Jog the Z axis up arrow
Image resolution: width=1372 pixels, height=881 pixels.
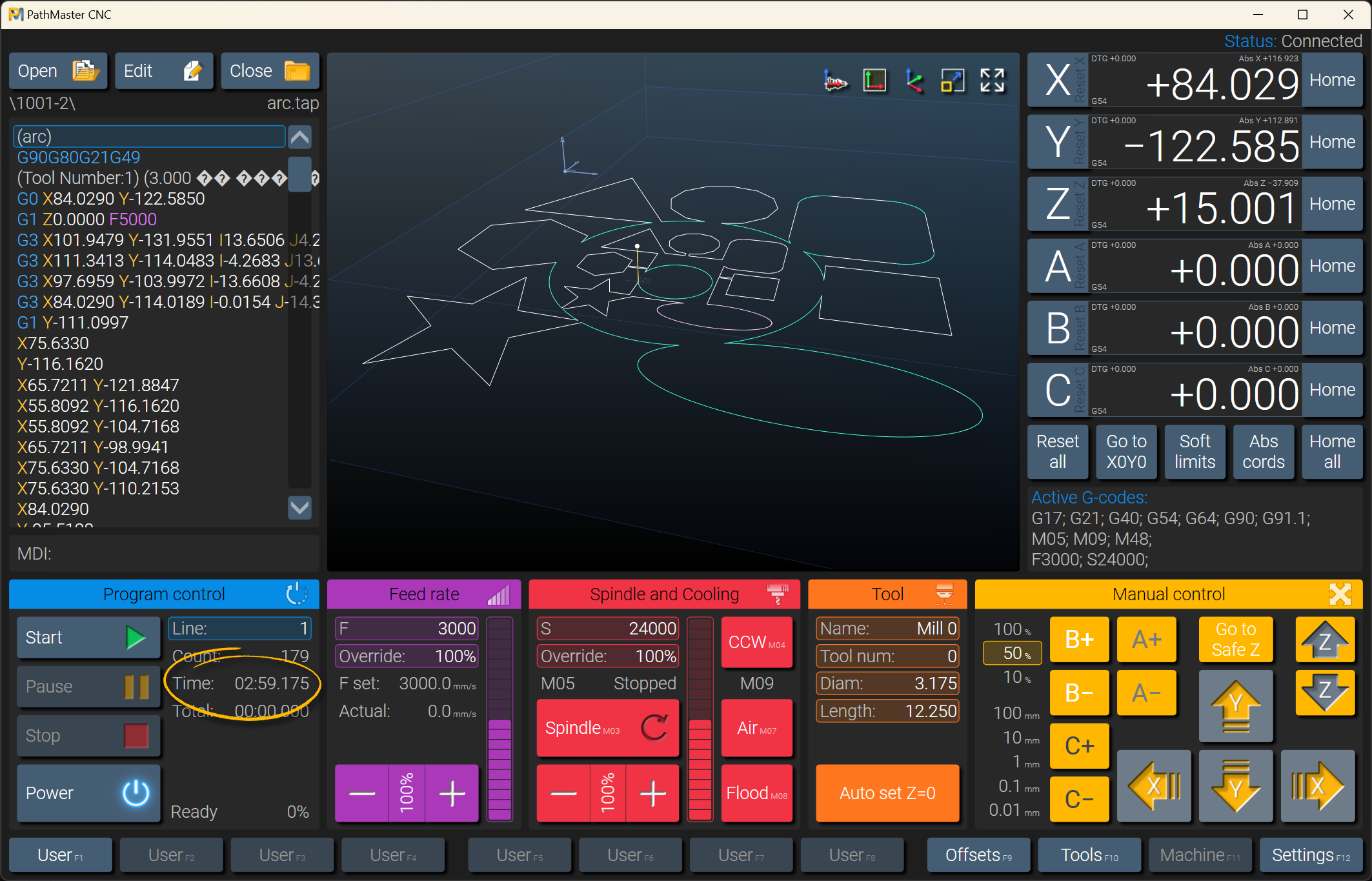(x=1324, y=640)
